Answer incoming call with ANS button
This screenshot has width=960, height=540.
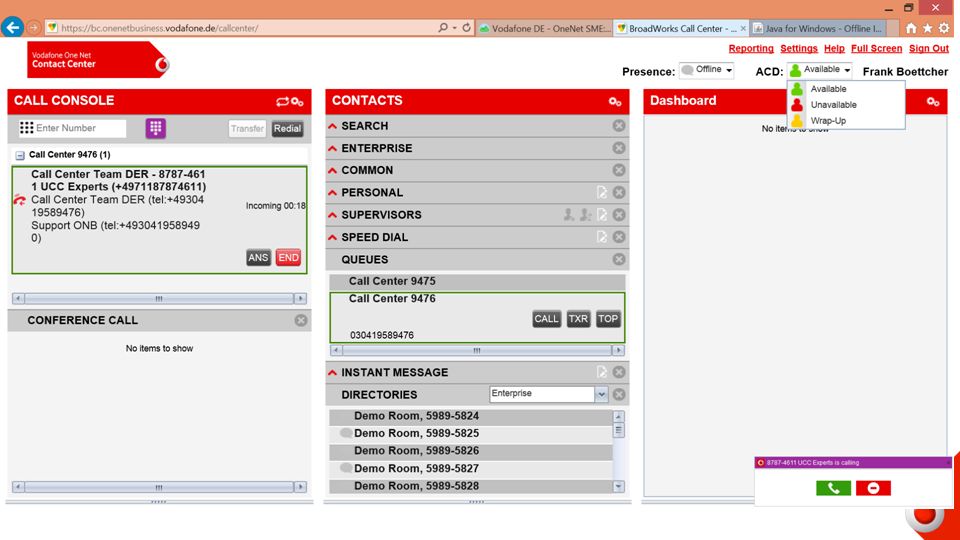coord(258,258)
